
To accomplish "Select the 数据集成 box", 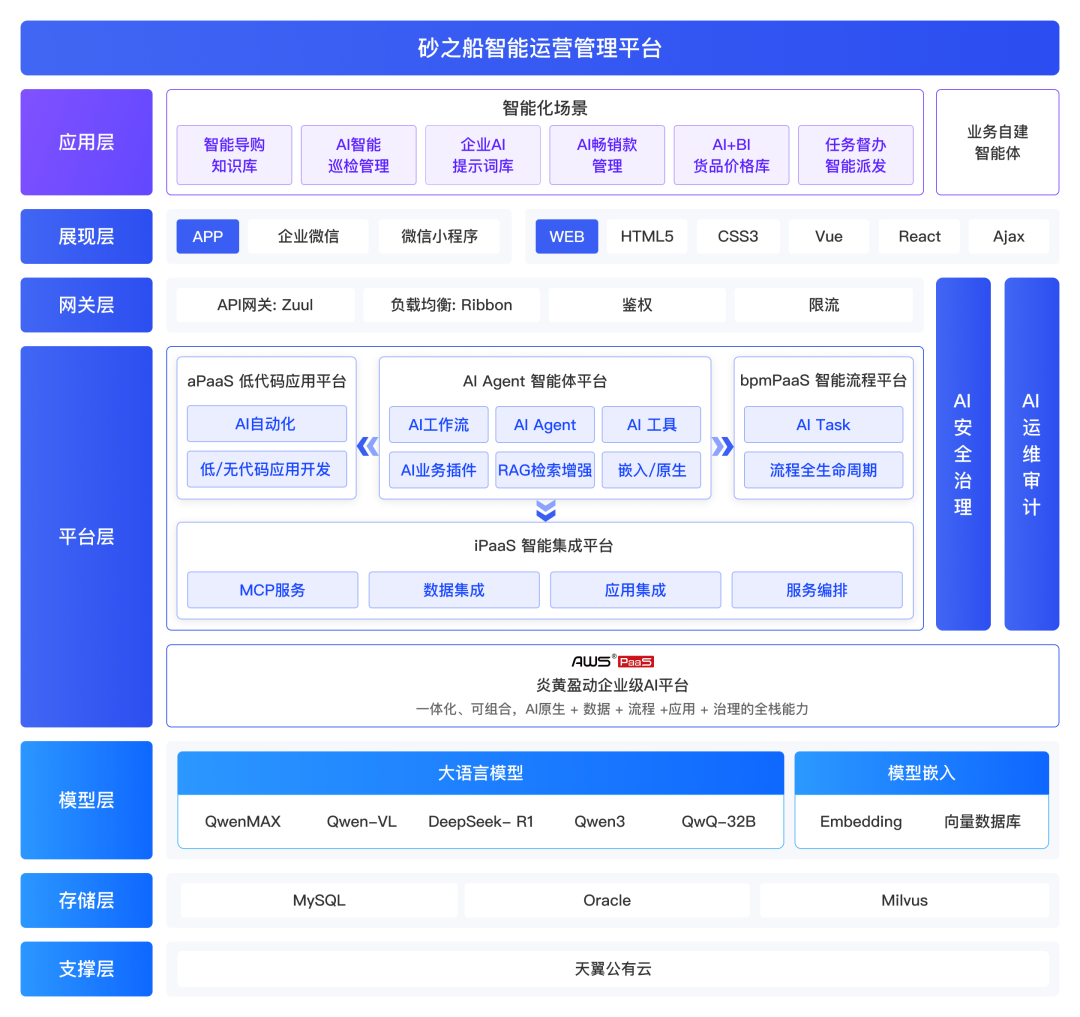I will 454,590.
